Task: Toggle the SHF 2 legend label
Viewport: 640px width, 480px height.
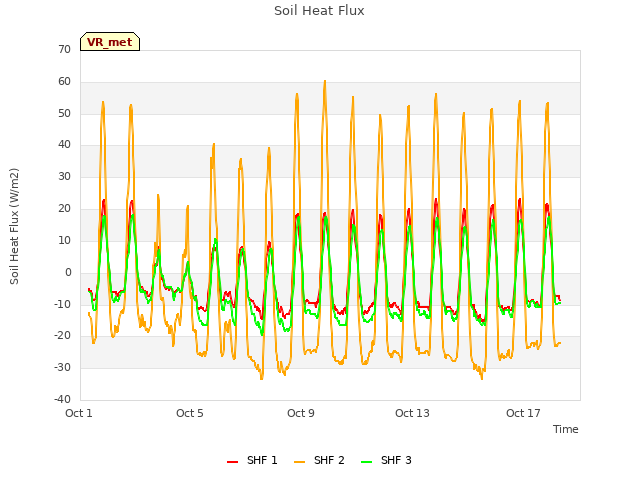Action: point(329,460)
